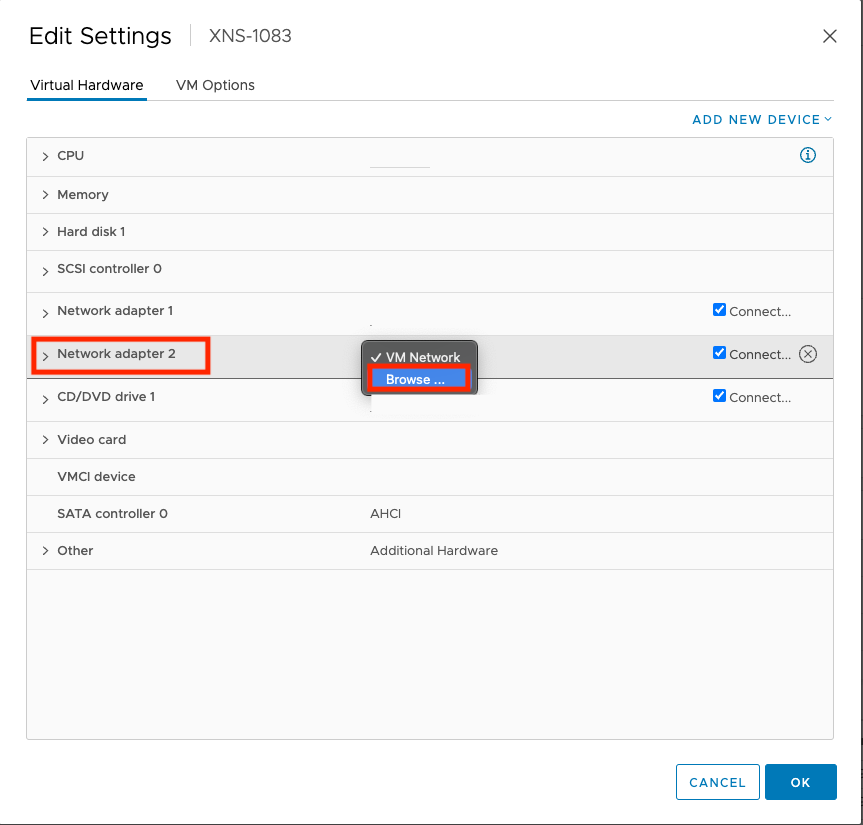Expand the SCSI controller 0 row
This screenshot has height=825, width=863.
tap(45, 268)
